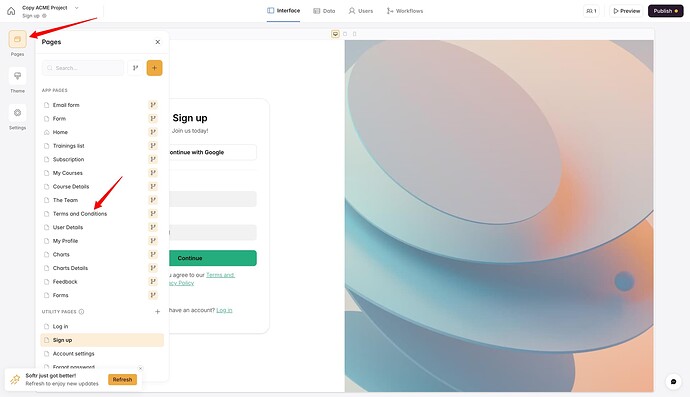
Task: Expand the Copy ACME Project dropdown
Action: point(77,8)
